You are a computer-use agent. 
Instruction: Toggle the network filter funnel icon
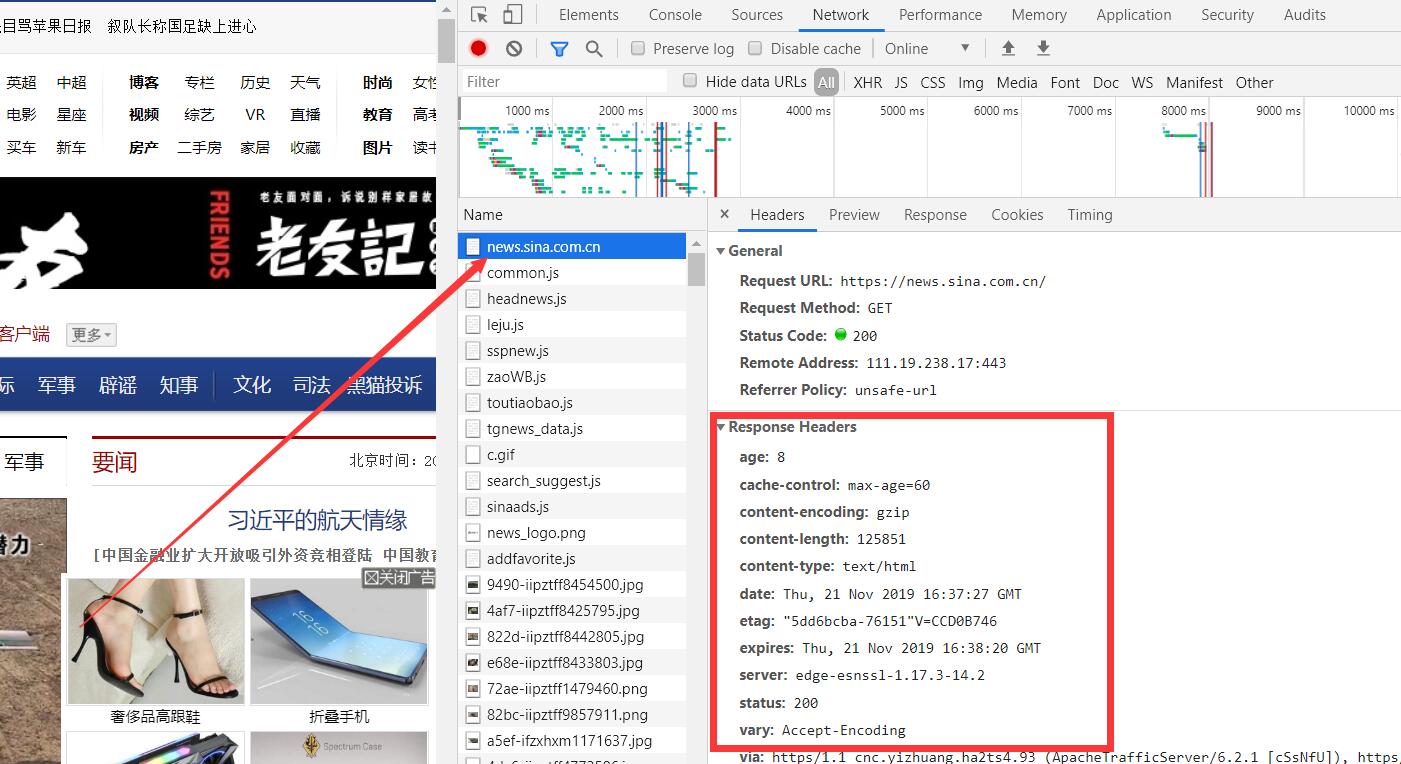tap(559, 48)
